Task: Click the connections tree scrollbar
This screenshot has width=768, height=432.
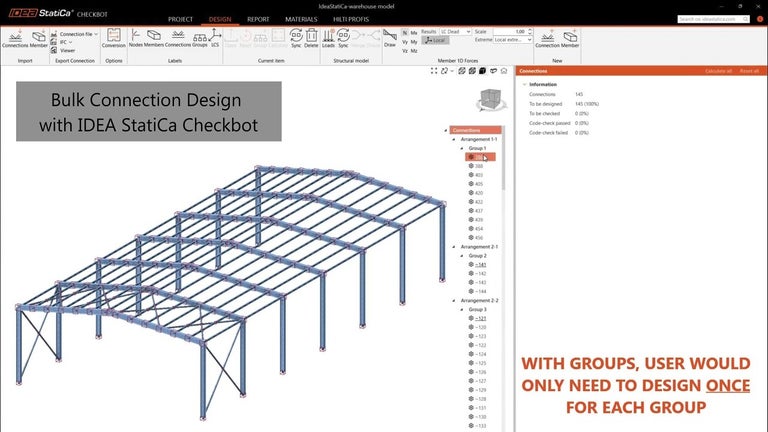Action: [504, 159]
